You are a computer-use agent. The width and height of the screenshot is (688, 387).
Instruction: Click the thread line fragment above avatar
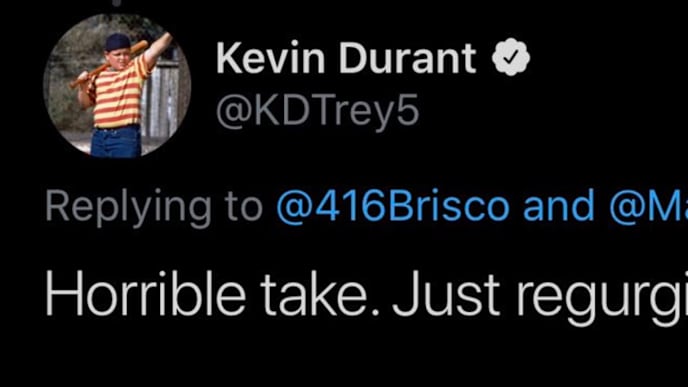(117, 3)
